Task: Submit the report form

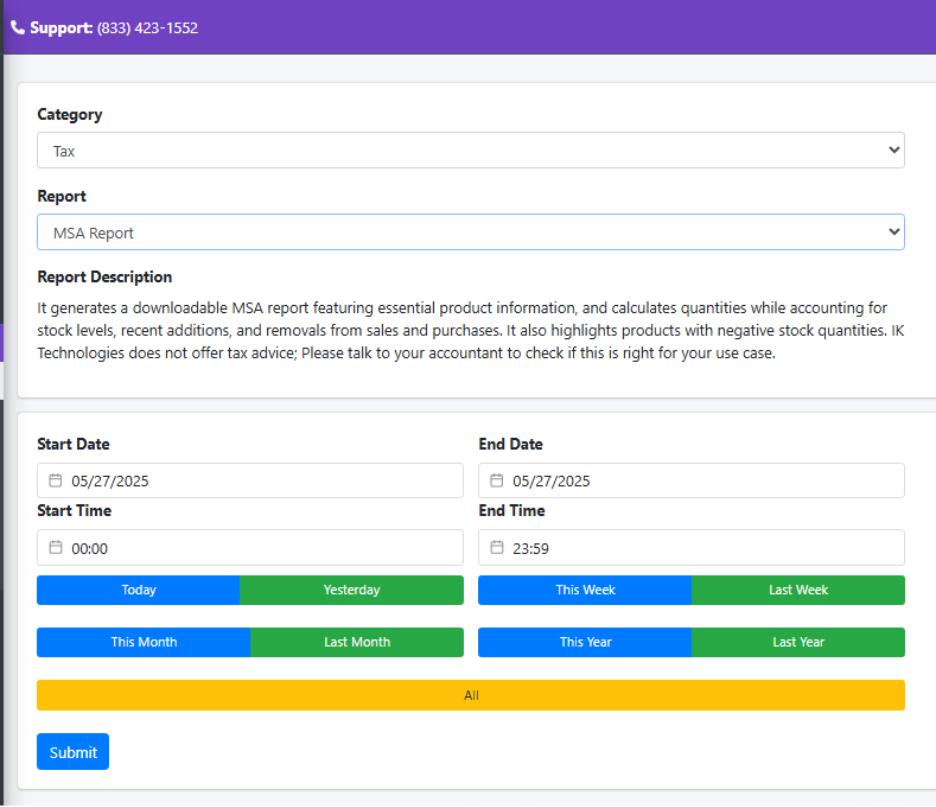Action: click(73, 752)
